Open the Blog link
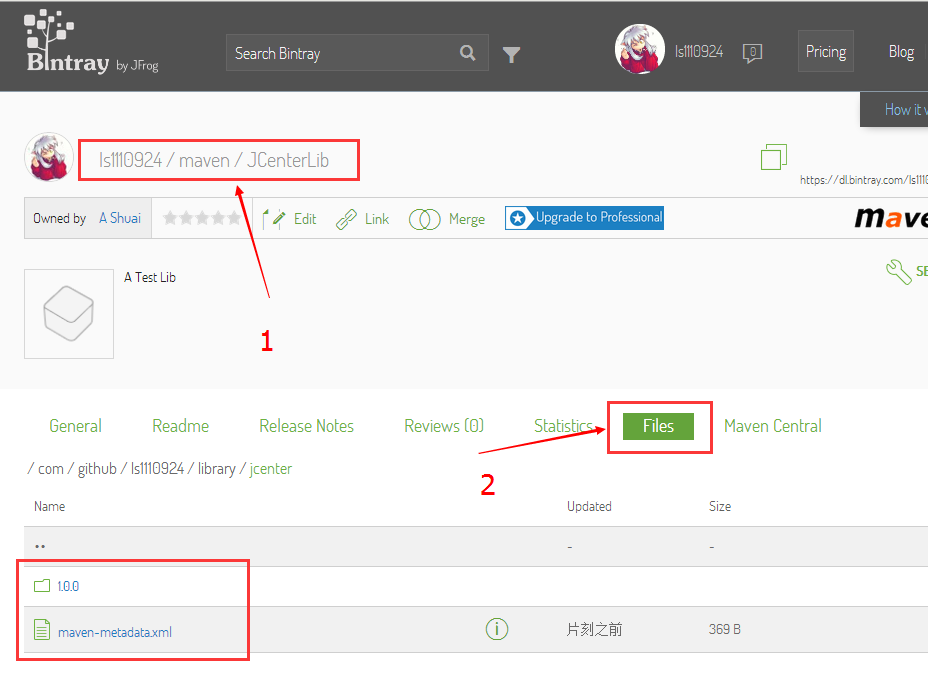Image resolution: width=928 pixels, height=682 pixels. click(901, 52)
